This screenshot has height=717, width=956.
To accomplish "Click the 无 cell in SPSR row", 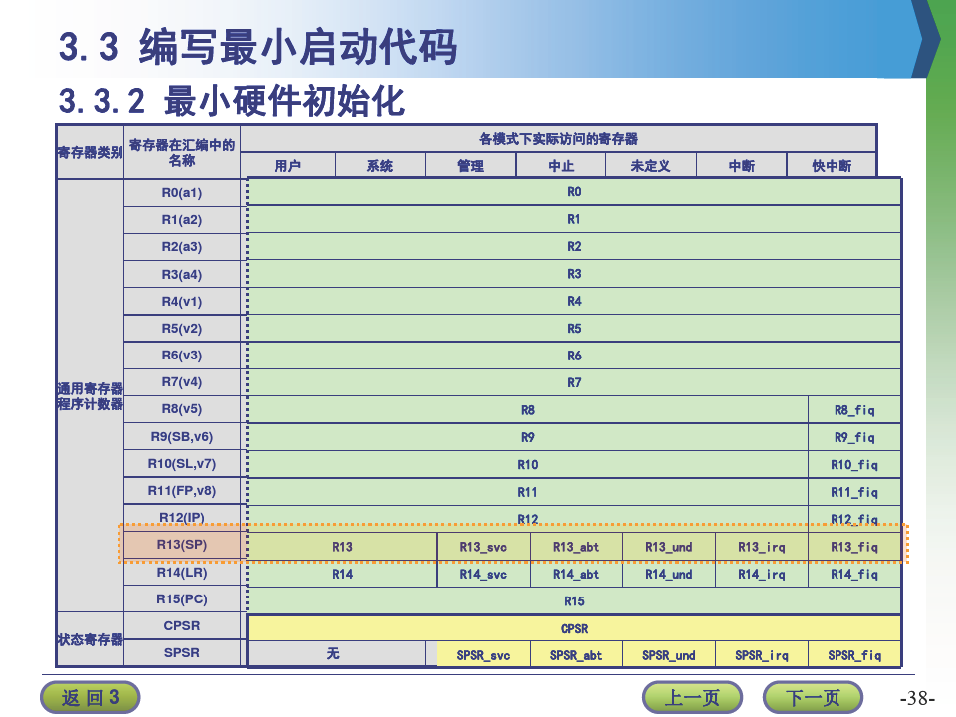I will point(337,654).
